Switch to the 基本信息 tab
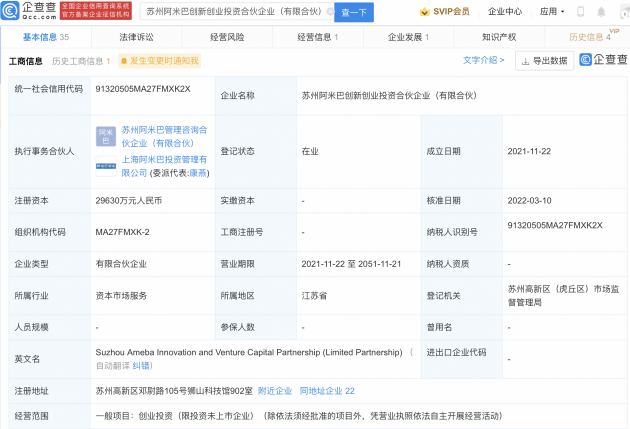 [46, 37]
